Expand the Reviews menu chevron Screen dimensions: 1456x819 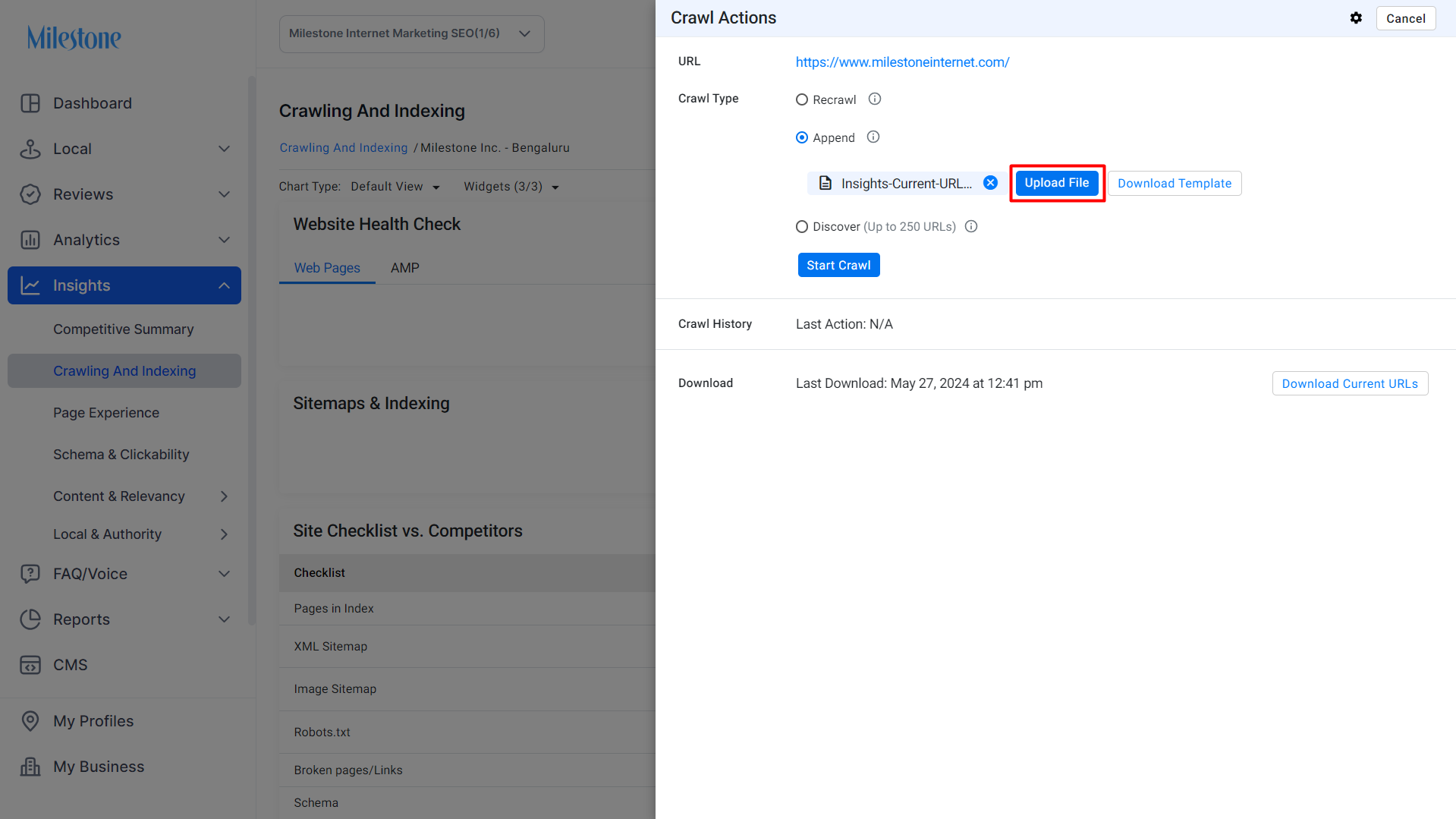[224, 194]
